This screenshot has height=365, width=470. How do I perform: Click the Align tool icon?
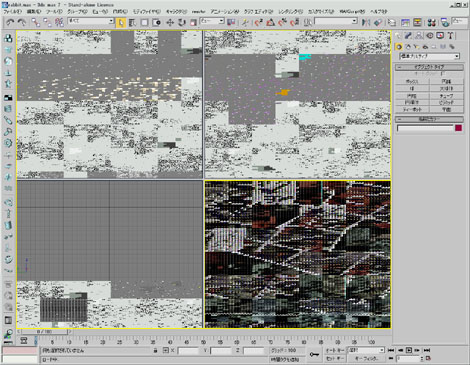coord(378,22)
